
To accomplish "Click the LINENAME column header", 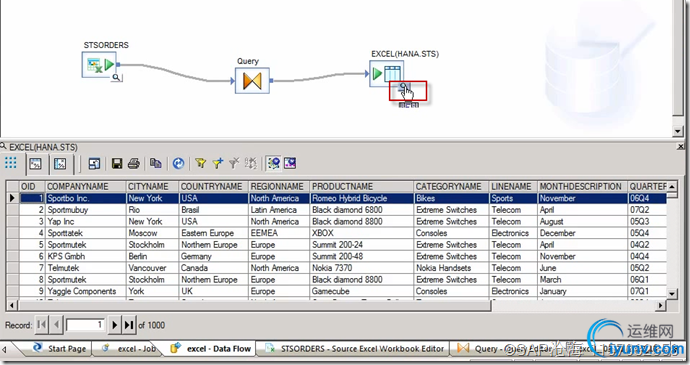I will coord(513,187).
